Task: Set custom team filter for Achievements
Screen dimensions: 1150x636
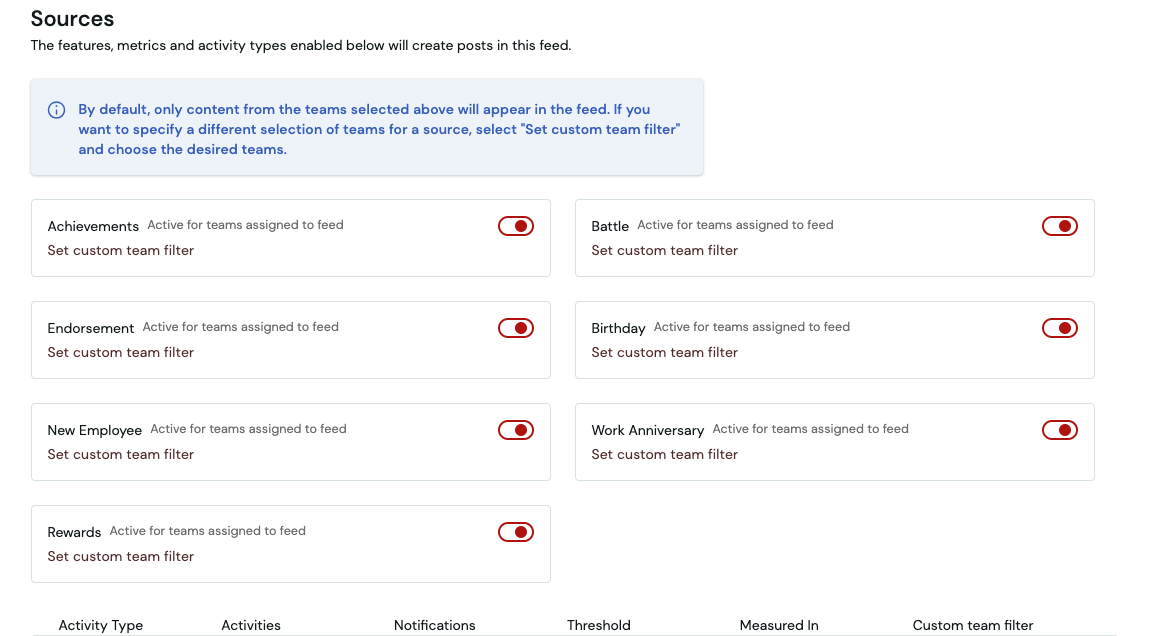Action: click(121, 250)
